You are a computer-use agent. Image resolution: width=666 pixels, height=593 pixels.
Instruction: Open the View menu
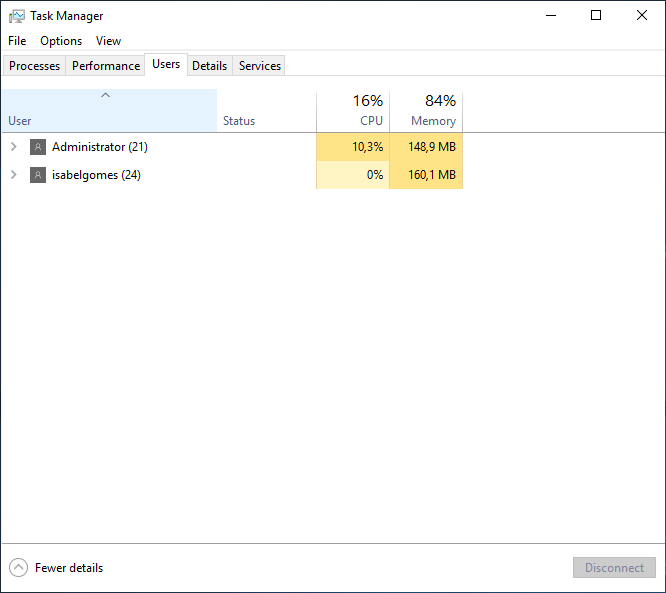click(108, 41)
